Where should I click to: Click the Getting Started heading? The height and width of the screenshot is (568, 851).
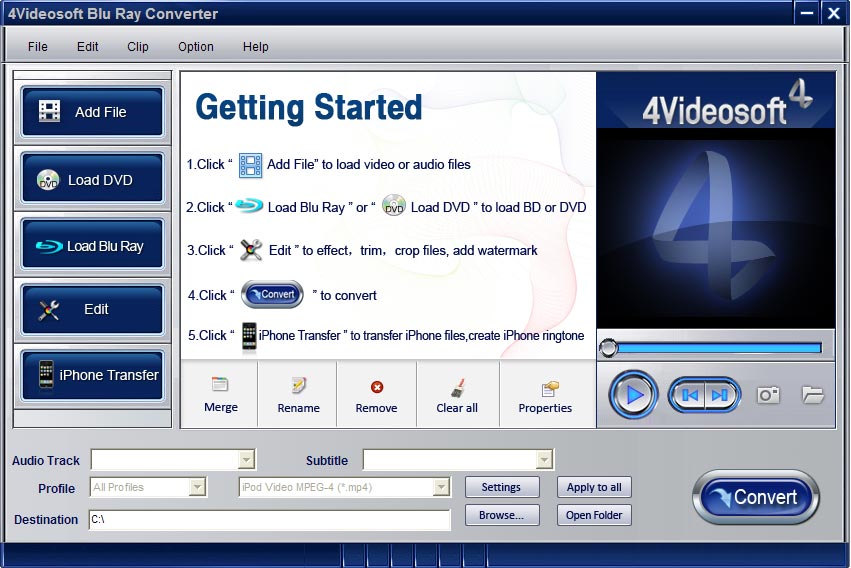click(x=308, y=107)
